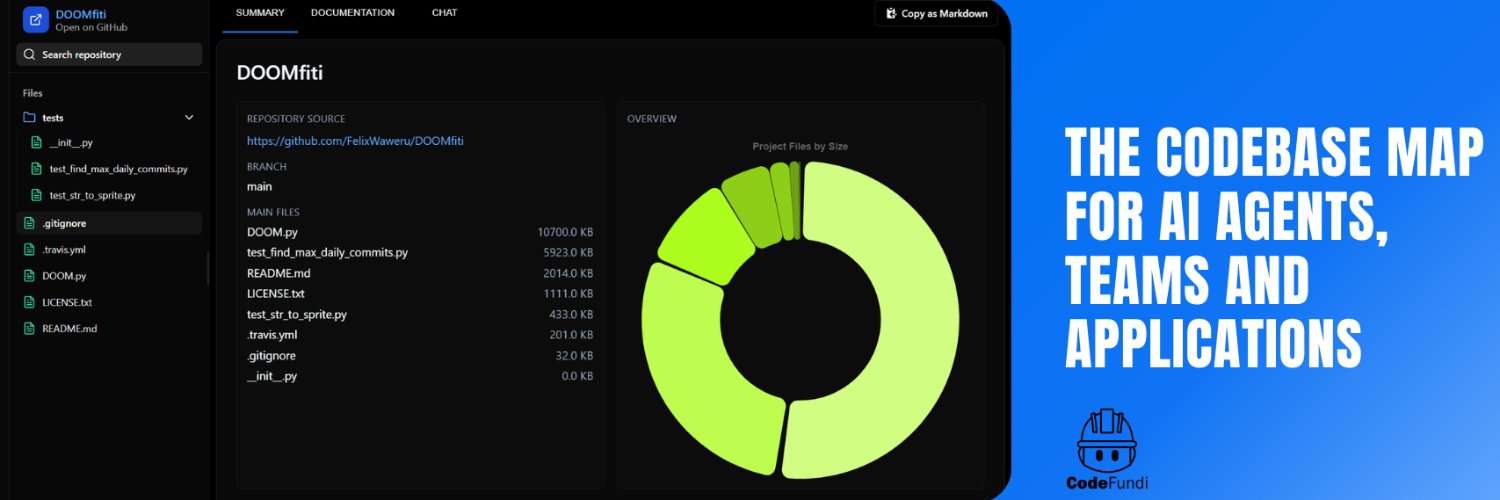Viewport: 1500px width, 500px height.
Task: Click the file icon beside test_str_to_sprite.py in sidebar
Action: click(37, 195)
